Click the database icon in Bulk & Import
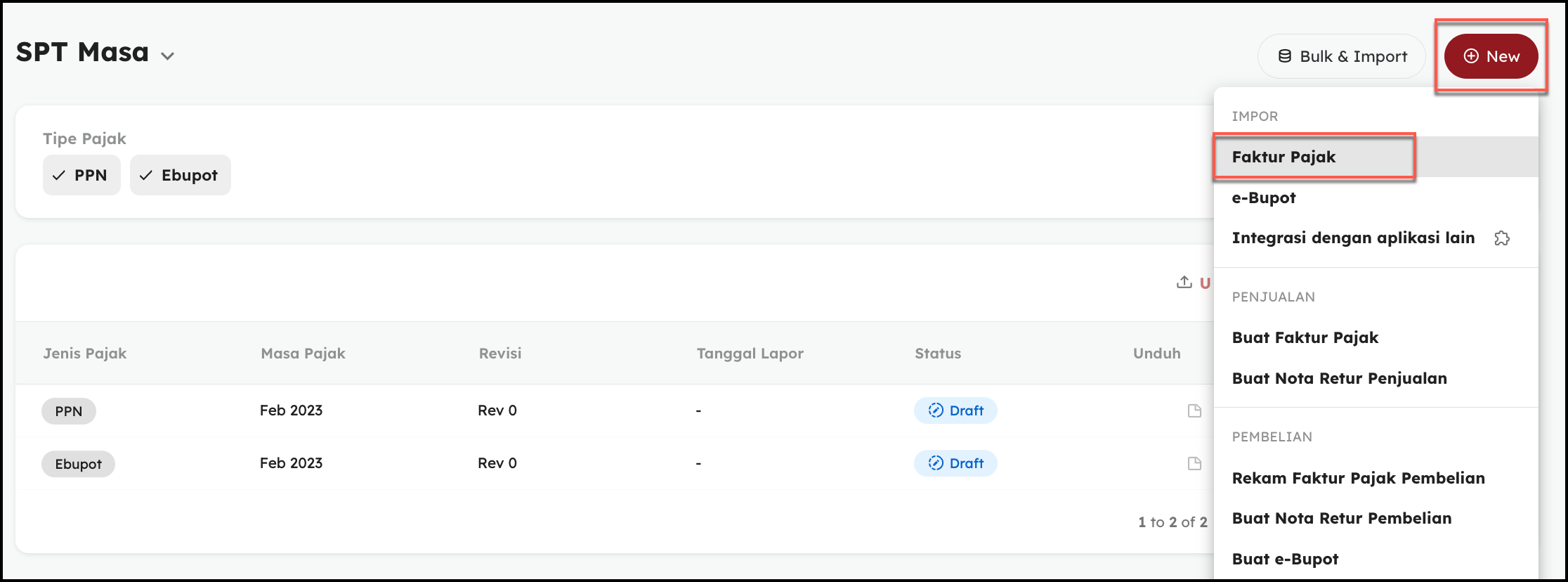 1284,56
